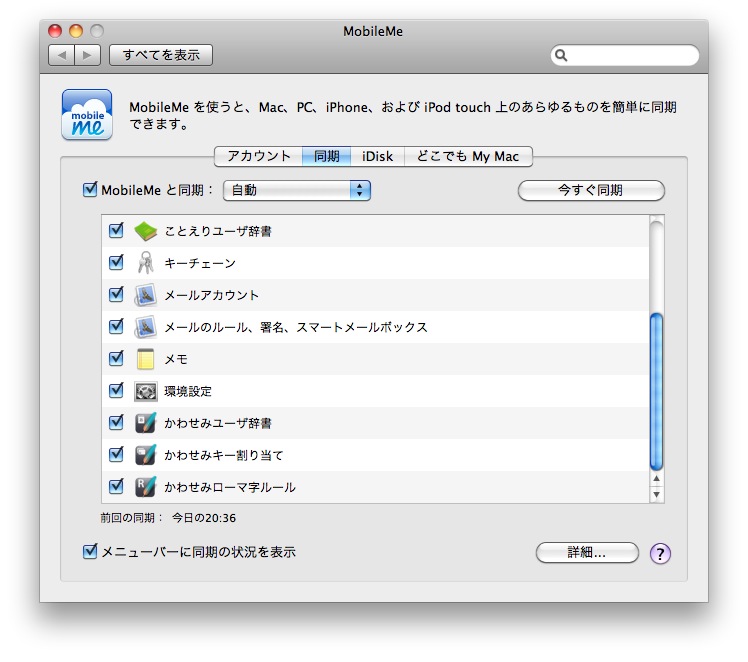Image resolution: width=748 pixels, height=662 pixels.
Task: Switch to the アカウント tab
Action: point(258,156)
